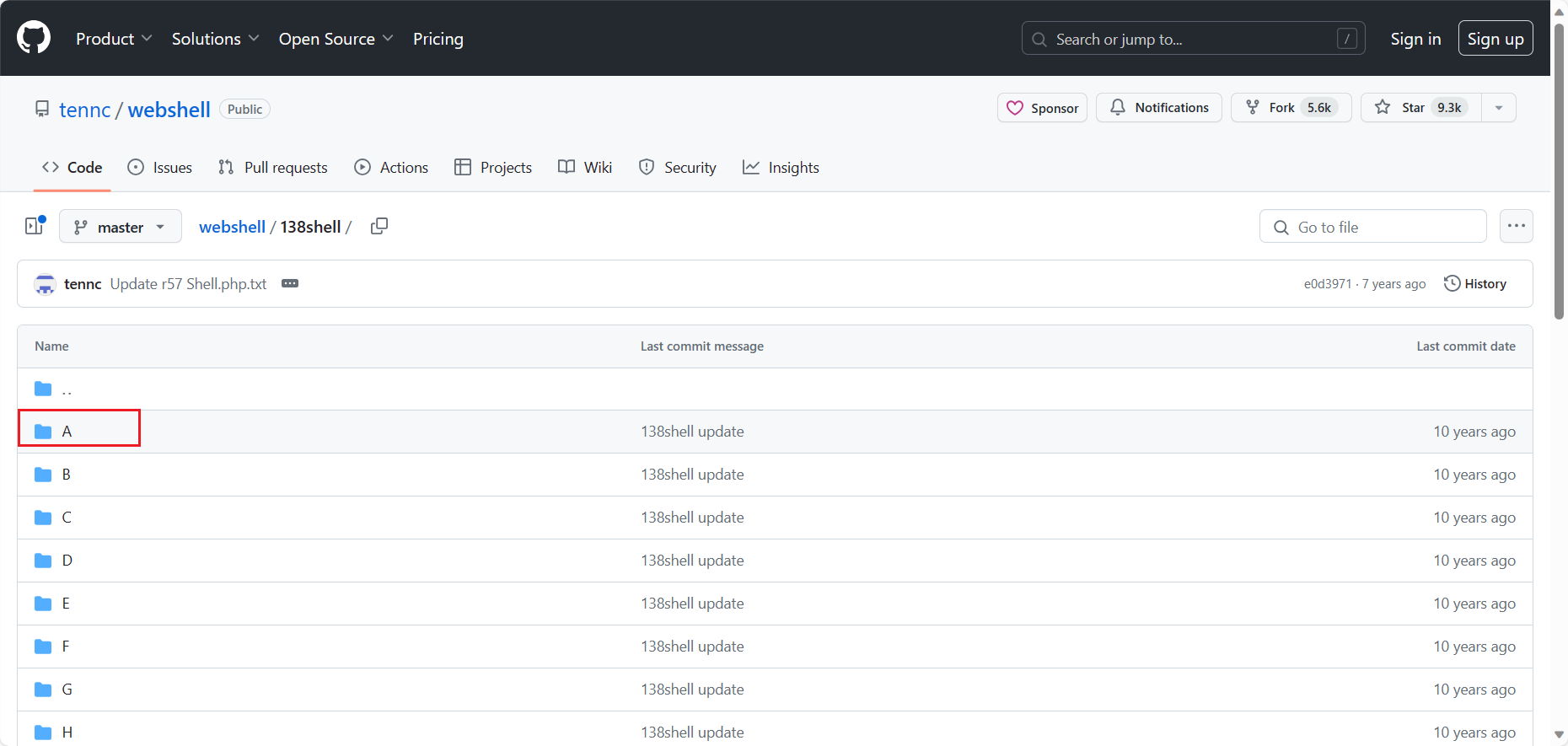This screenshot has width=1568, height=746.
Task: Click the folder icon in row G
Action: (43, 690)
